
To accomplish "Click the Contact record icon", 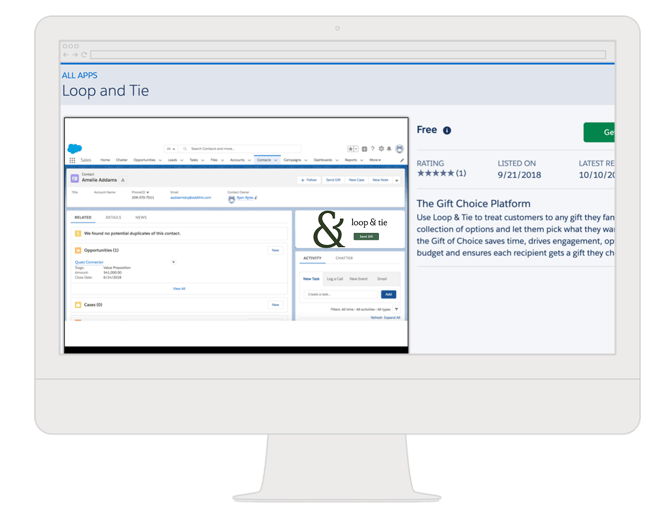I will [75, 178].
